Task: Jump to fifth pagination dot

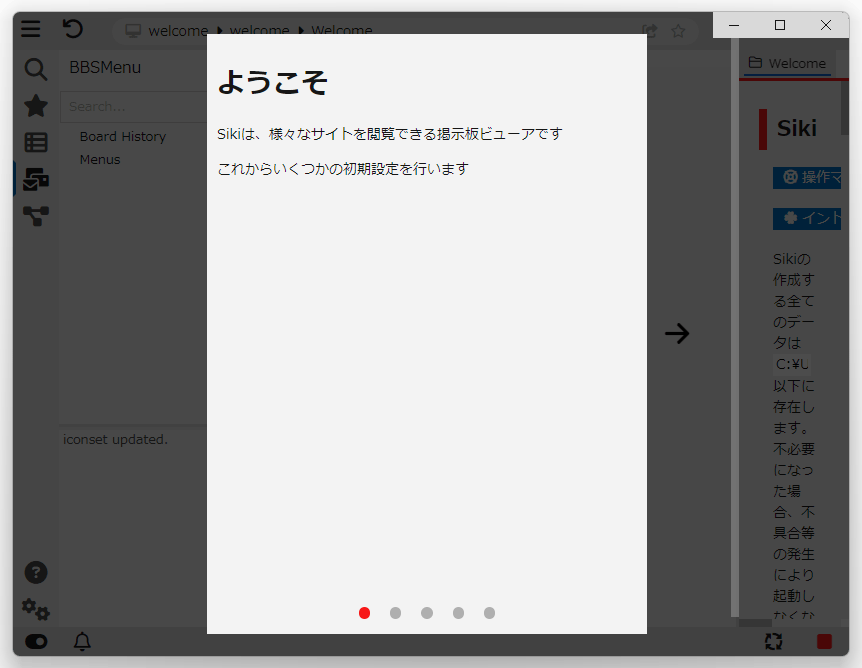Action: 490,613
